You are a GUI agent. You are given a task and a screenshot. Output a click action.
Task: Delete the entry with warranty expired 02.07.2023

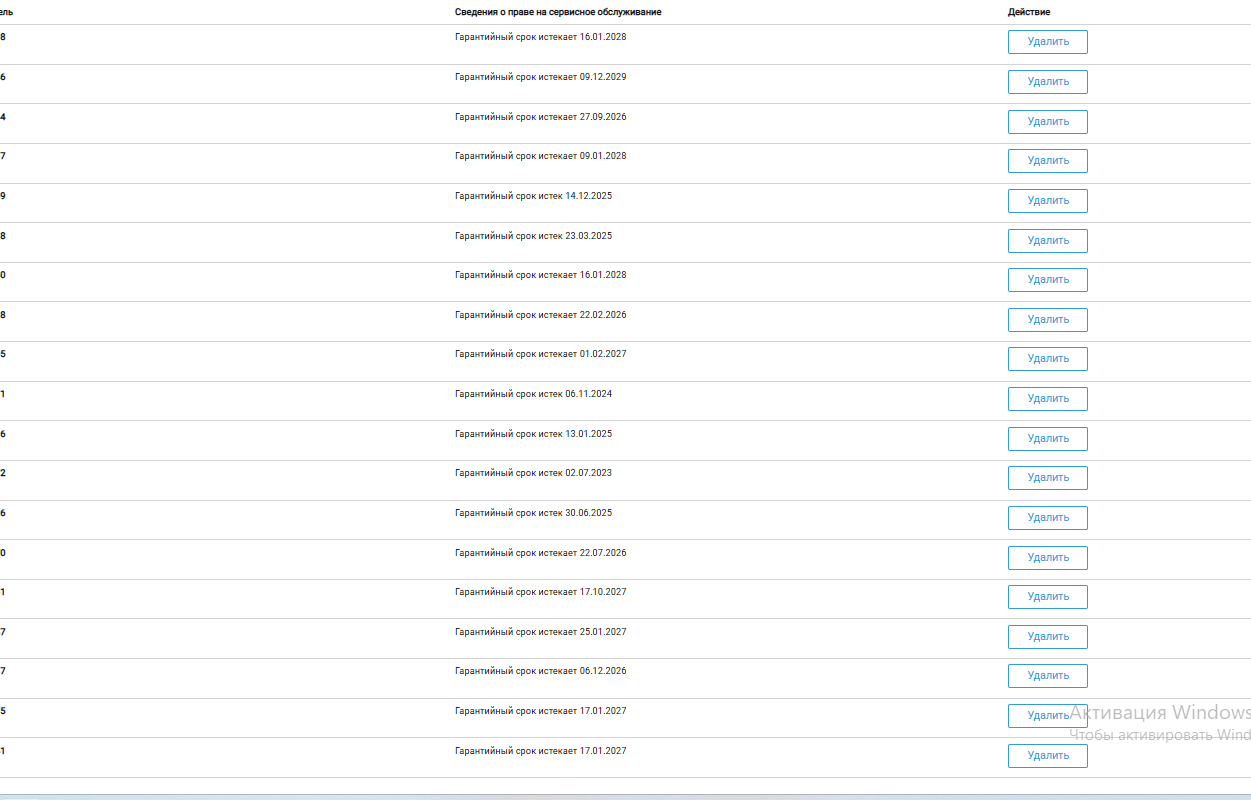(x=1047, y=478)
